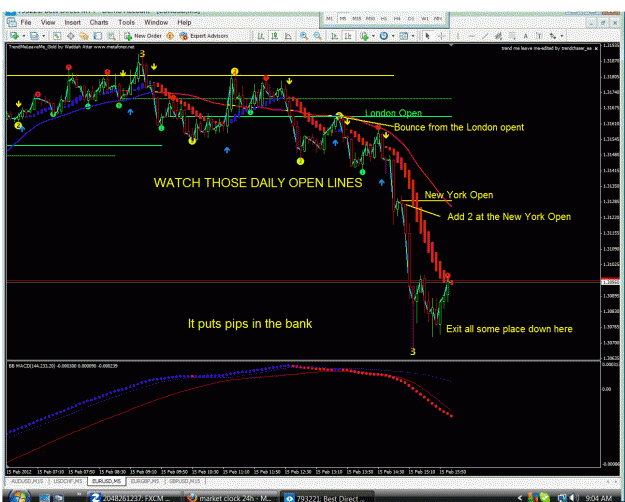Set timeframe to MN
This screenshot has width=625, height=502.
[438, 19]
